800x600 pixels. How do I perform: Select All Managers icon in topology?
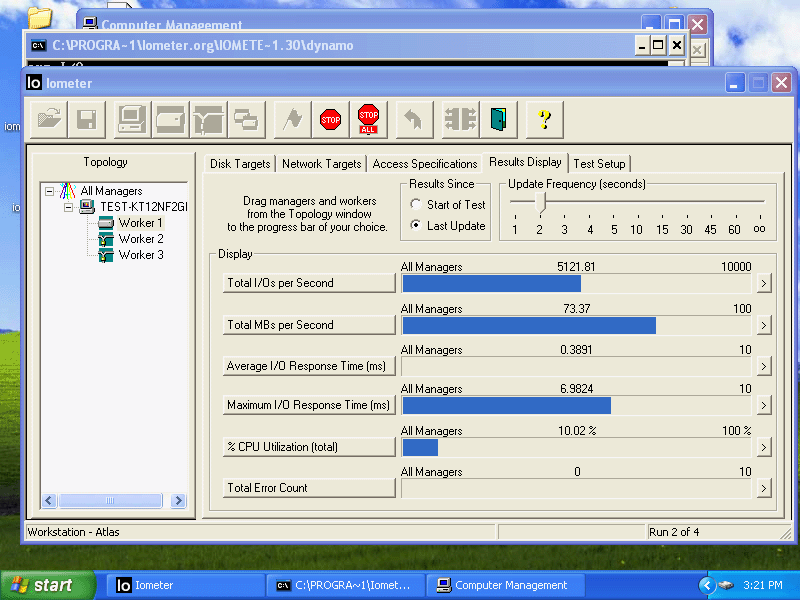67,191
